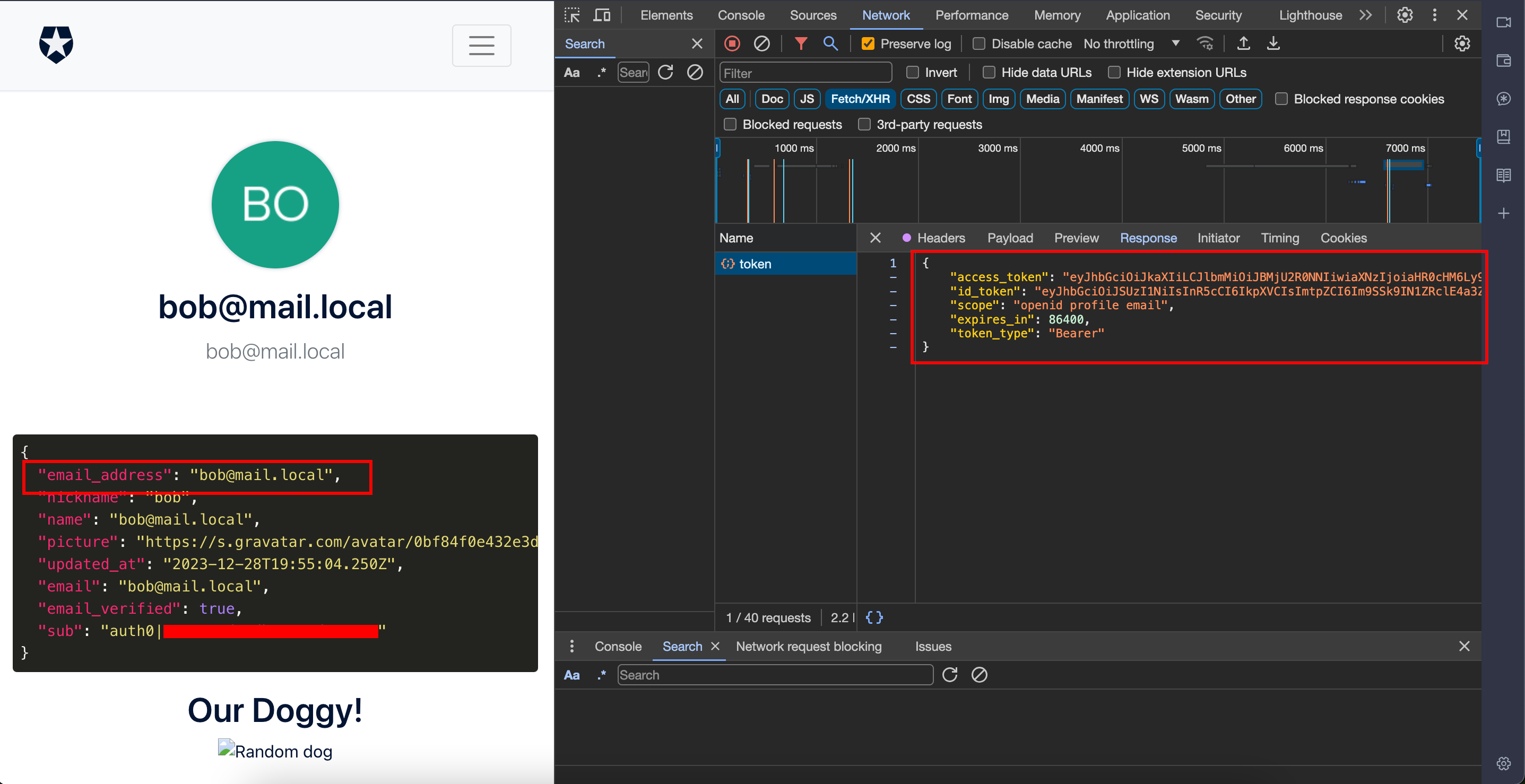Click the network search magnifier icon
The height and width of the screenshot is (784, 1525).
coord(830,44)
